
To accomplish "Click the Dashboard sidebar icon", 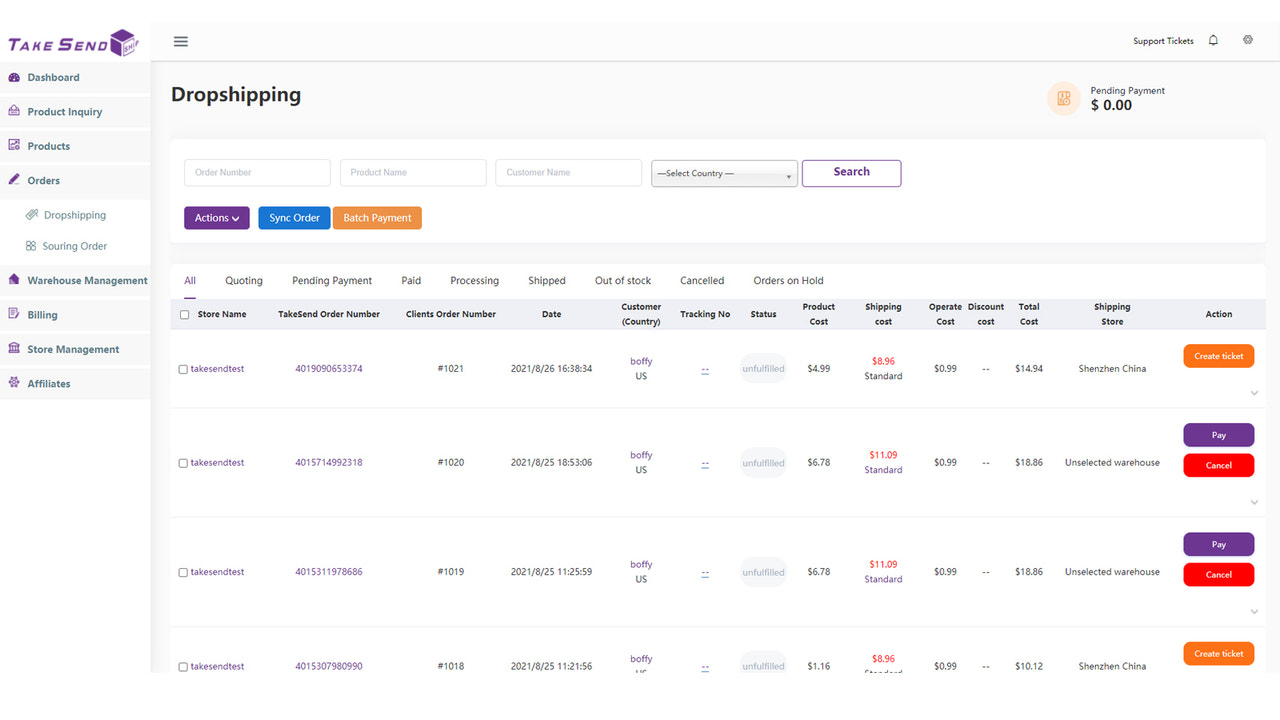I will pyautogui.click(x=14, y=77).
